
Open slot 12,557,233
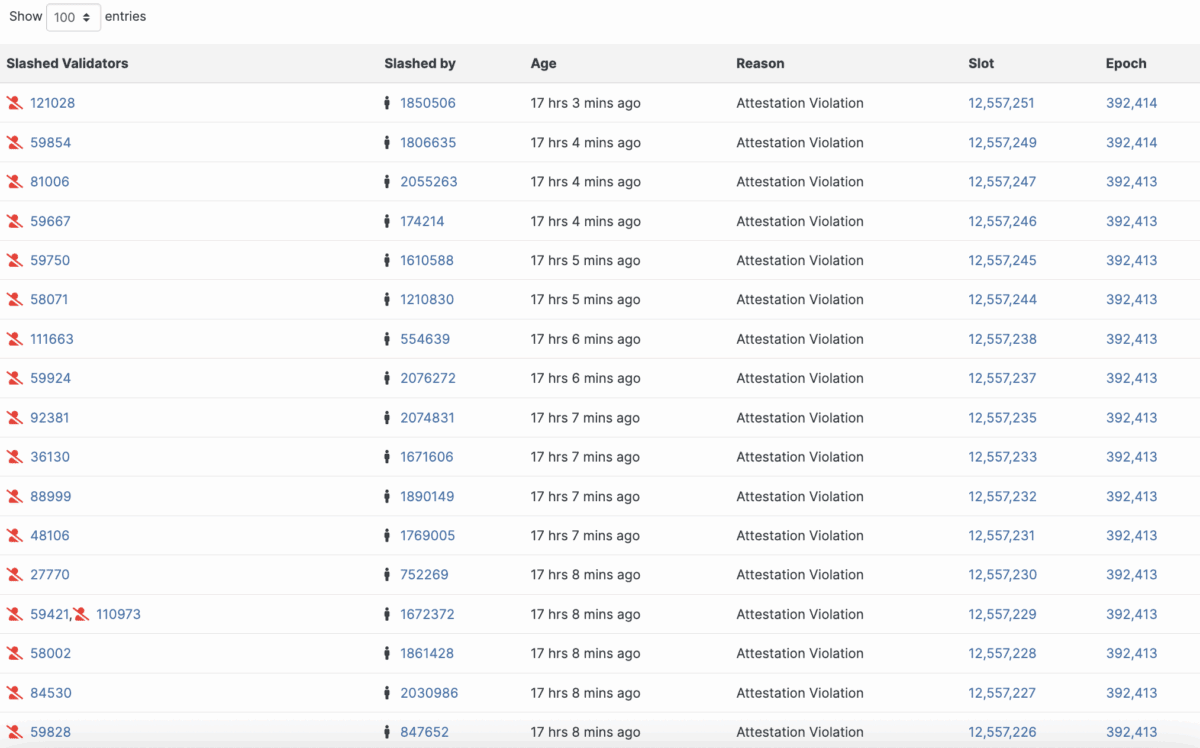tap(1002, 457)
